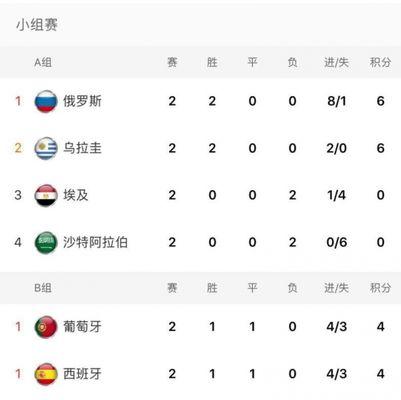Open the 沙特阿拉伯 team name
Screen dimensions: 401x400
[95, 242]
